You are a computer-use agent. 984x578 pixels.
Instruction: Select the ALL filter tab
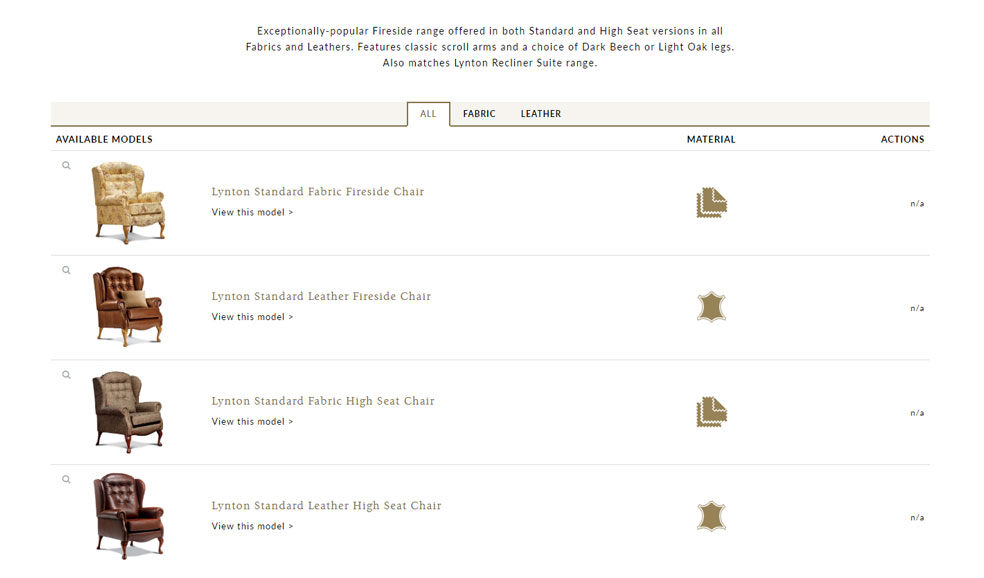(428, 114)
